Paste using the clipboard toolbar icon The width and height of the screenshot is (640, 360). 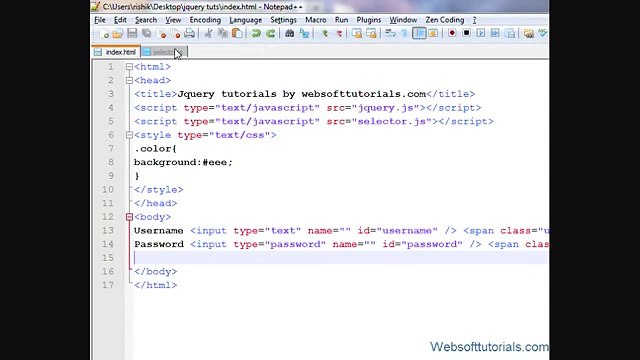[237, 33]
